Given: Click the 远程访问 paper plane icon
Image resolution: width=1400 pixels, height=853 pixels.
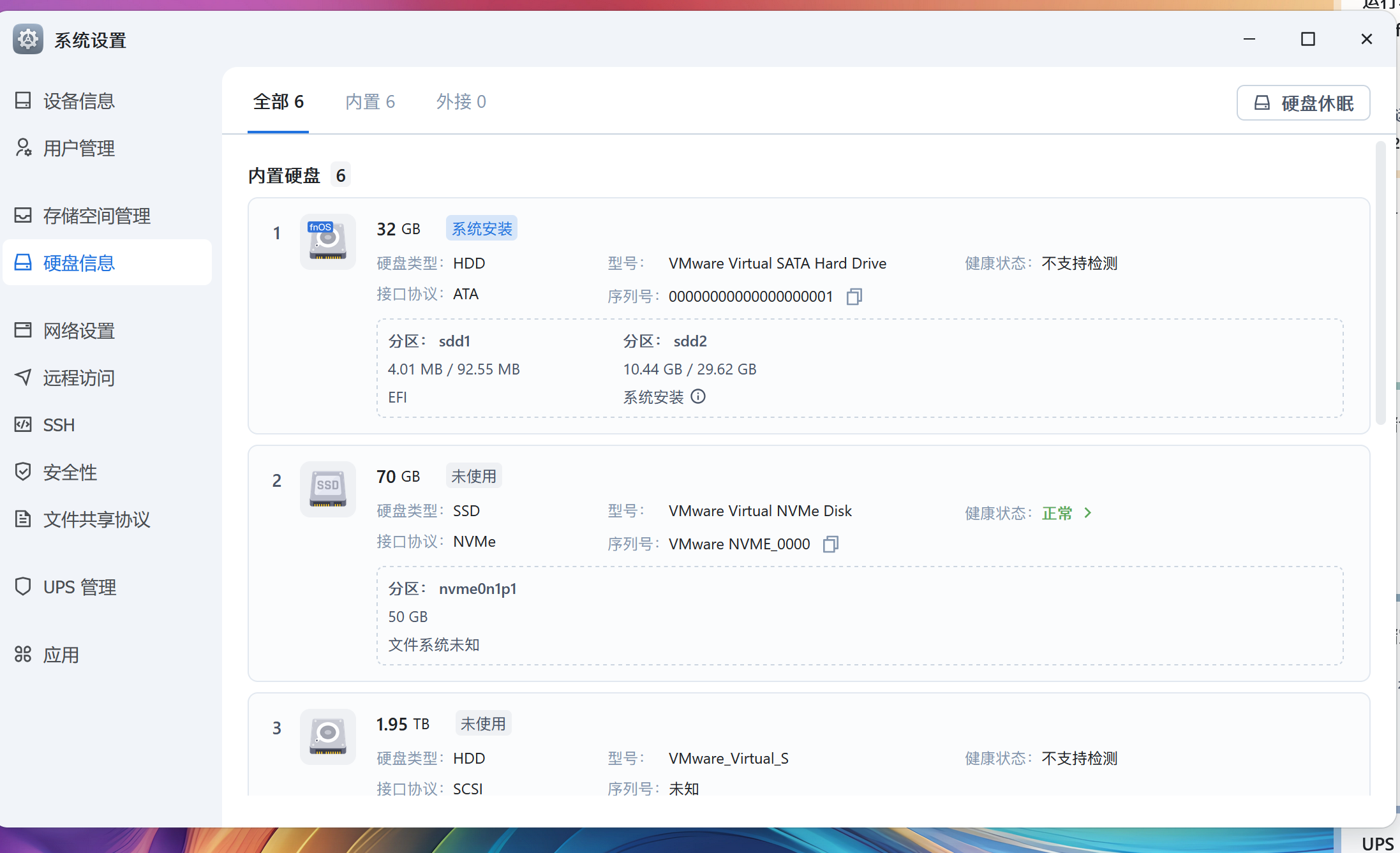Looking at the screenshot, I should click(23, 377).
